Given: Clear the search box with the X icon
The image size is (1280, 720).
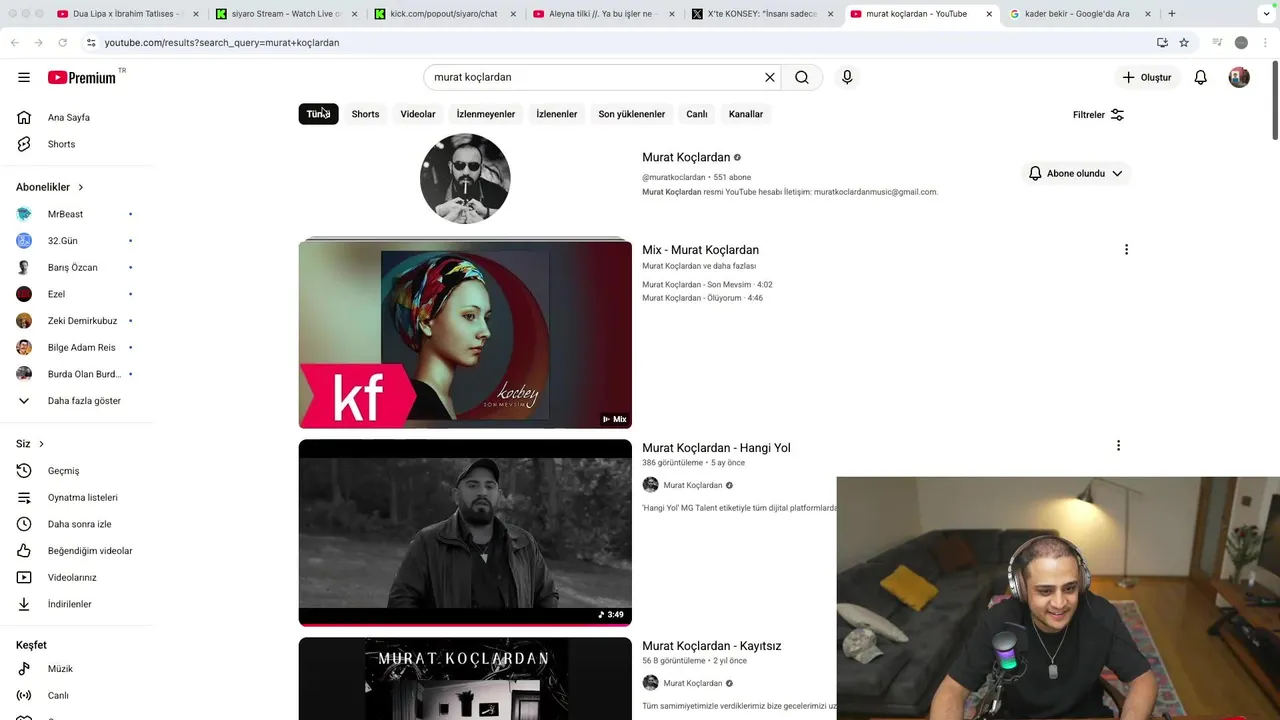Looking at the screenshot, I should (770, 77).
